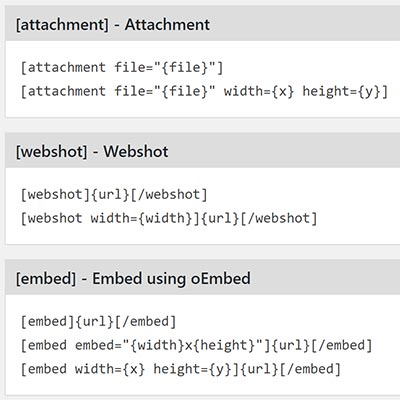Click the [attachment] - Attachment section header
The height and width of the screenshot is (400, 400).
click(203, 24)
